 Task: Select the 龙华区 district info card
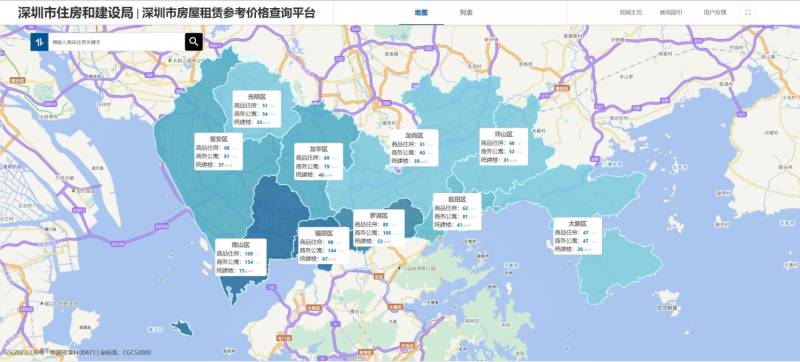click(319, 162)
